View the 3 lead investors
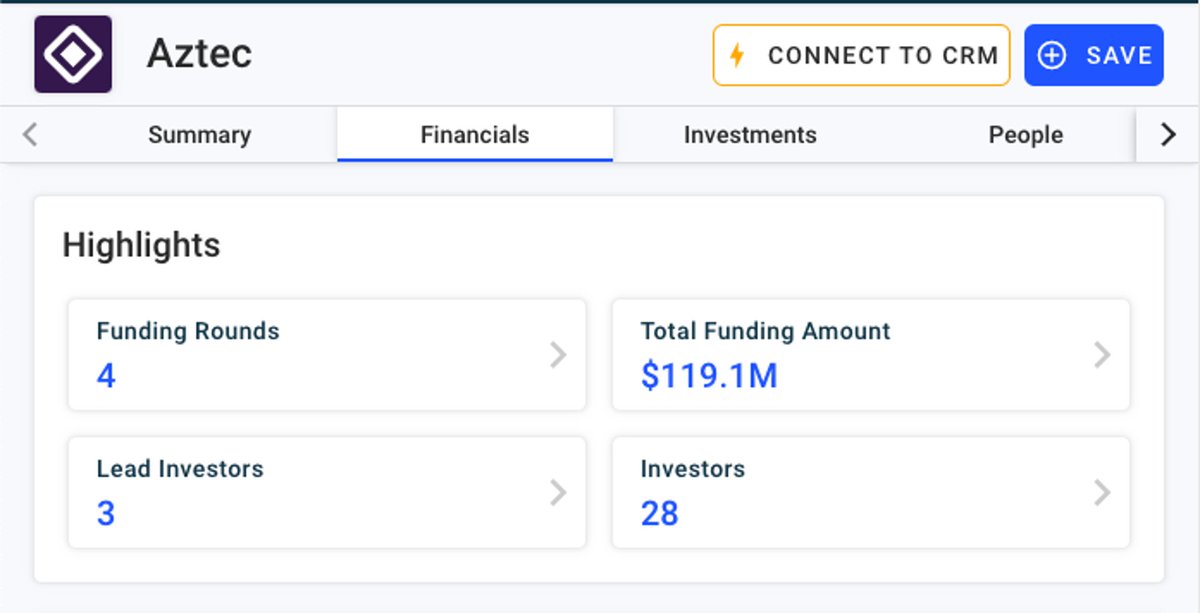Screen dimensions: 1200x613 pos(106,513)
